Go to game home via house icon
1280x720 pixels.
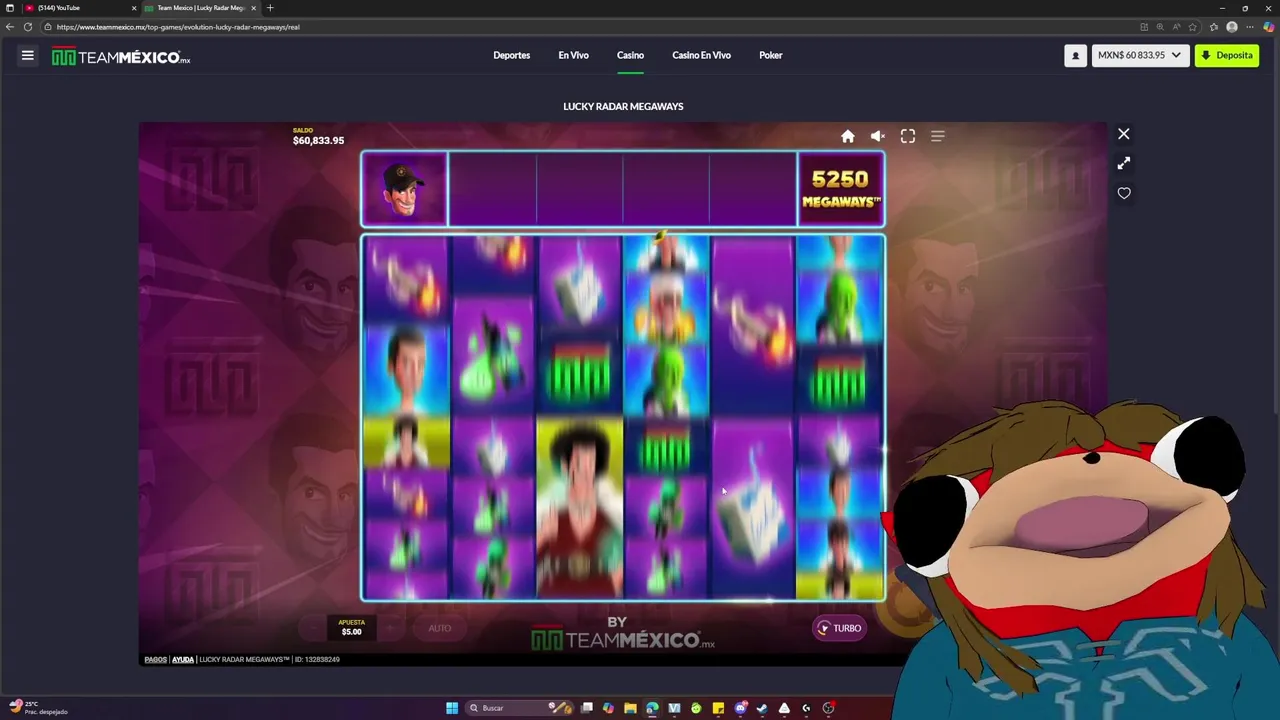coord(848,136)
